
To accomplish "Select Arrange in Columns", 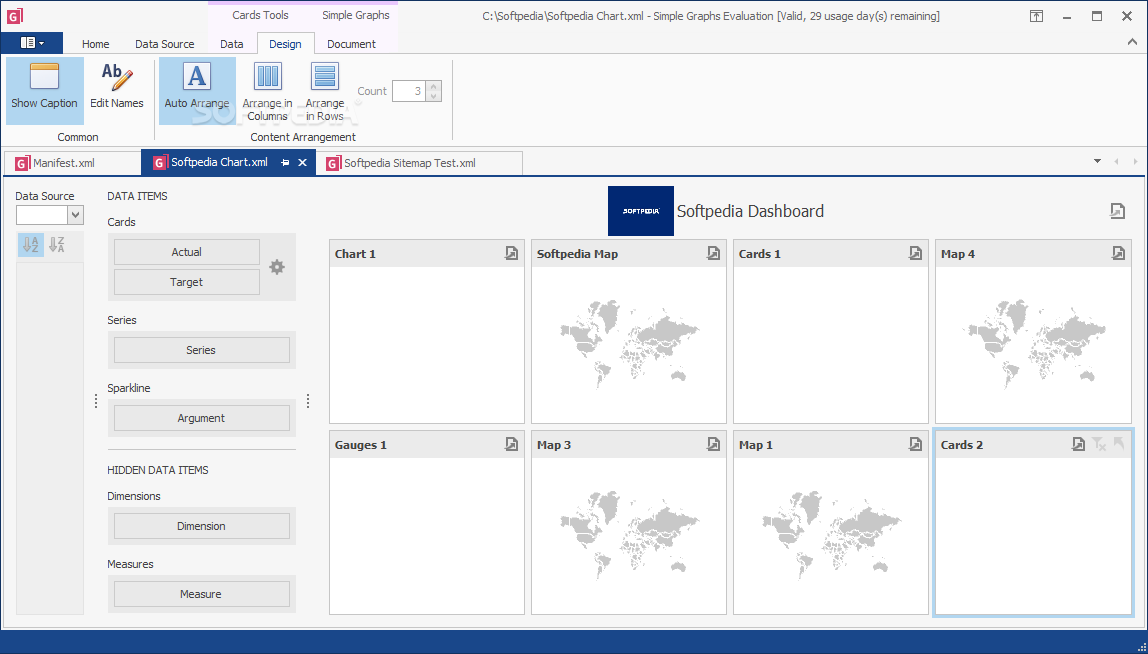I will (267, 91).
